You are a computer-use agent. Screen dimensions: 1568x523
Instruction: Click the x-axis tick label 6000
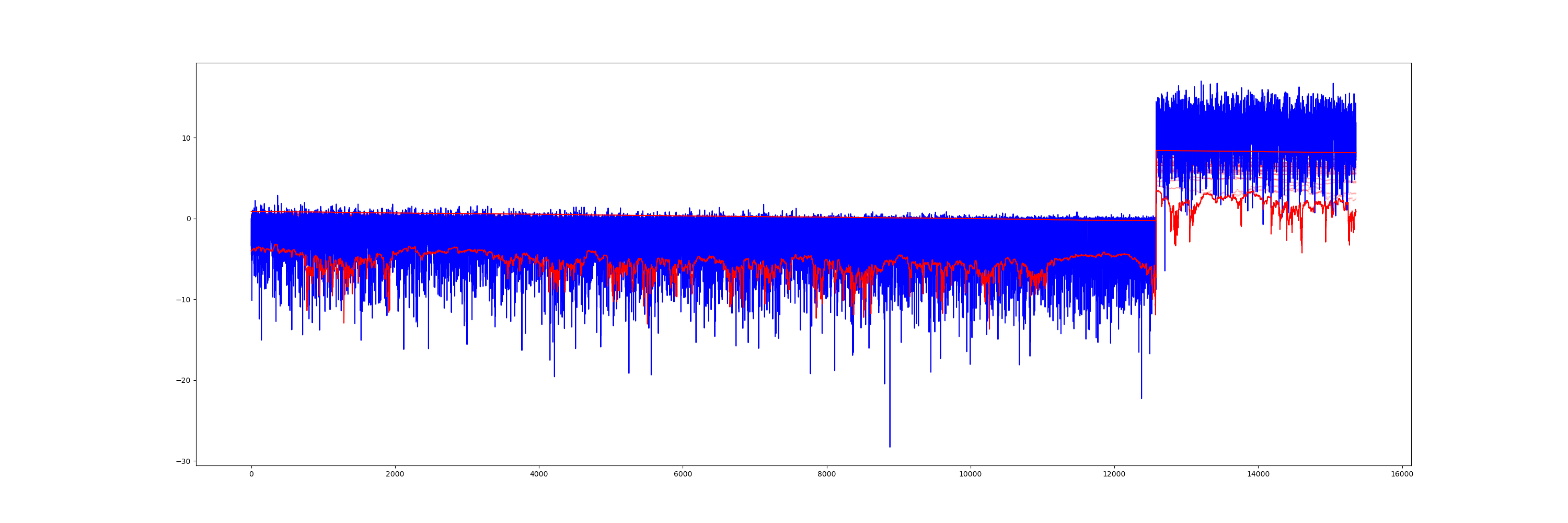(683, 474)
